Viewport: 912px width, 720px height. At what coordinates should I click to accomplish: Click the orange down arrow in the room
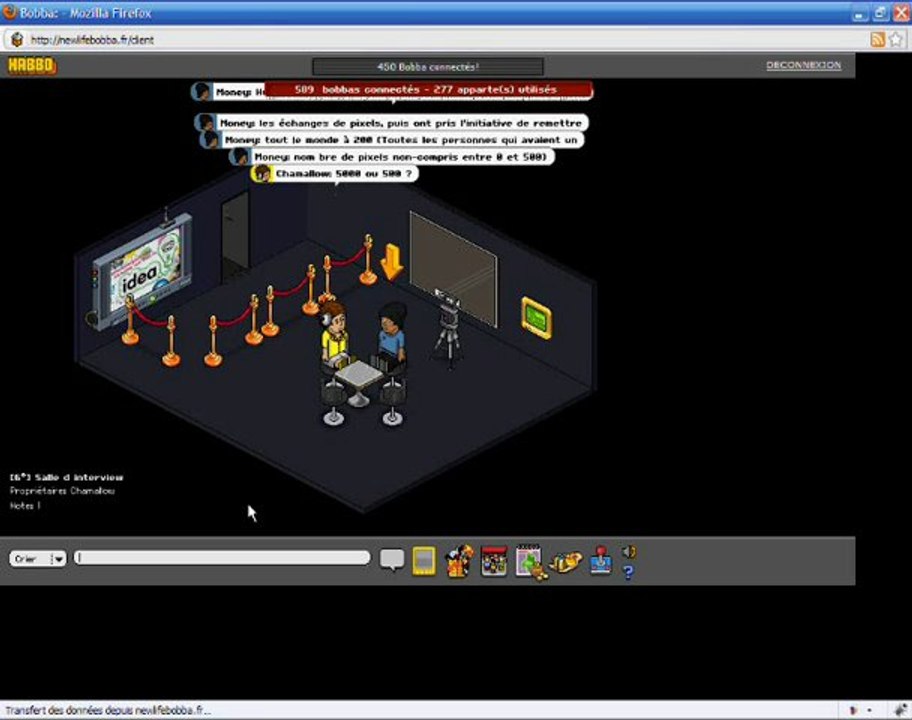coord(391,261)
